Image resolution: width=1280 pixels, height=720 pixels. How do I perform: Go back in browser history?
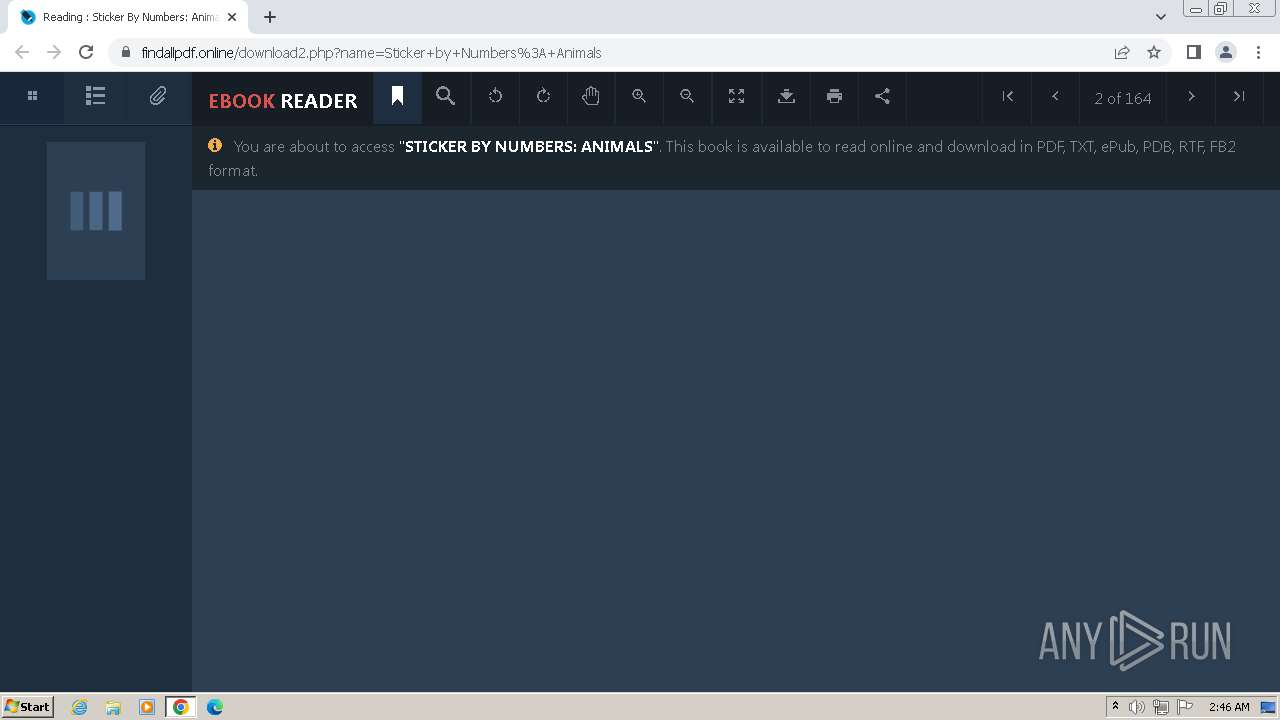[x=22, y=52]
